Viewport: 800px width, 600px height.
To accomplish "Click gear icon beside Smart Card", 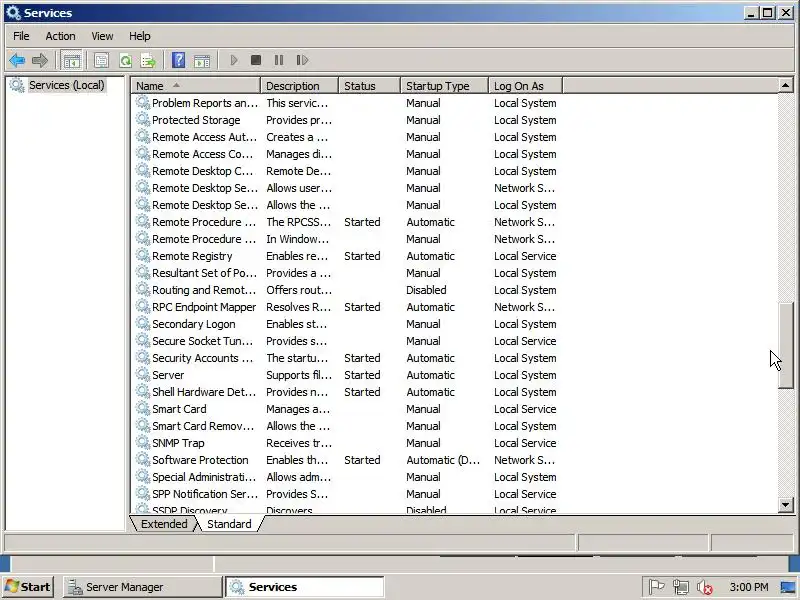I will click(x=143, y=409).
